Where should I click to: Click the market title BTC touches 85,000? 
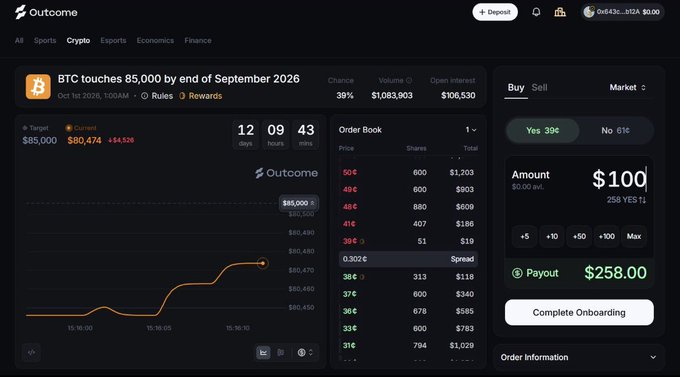[178, 79]
